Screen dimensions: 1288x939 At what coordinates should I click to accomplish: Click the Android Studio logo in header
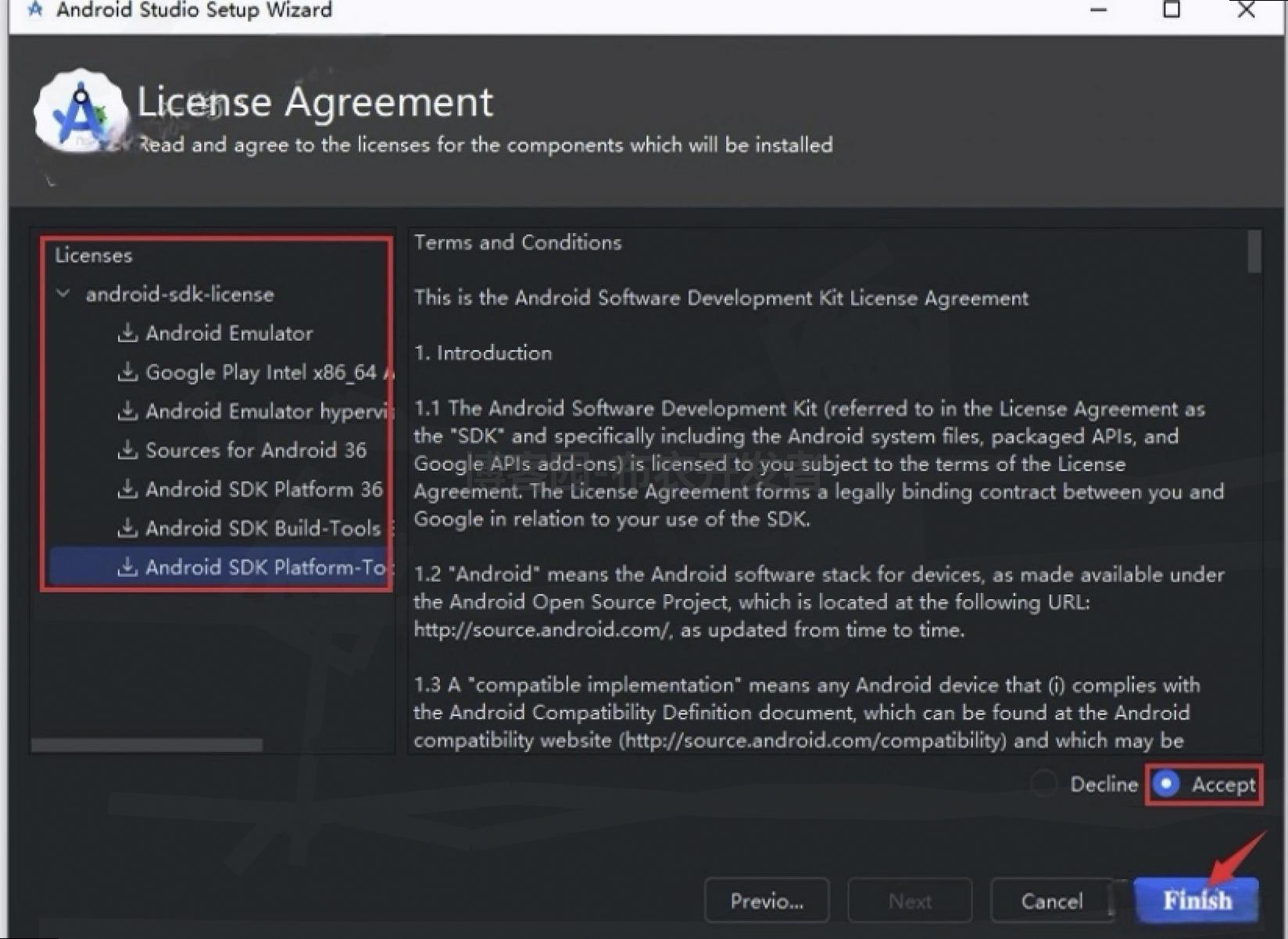pos(80,112)
